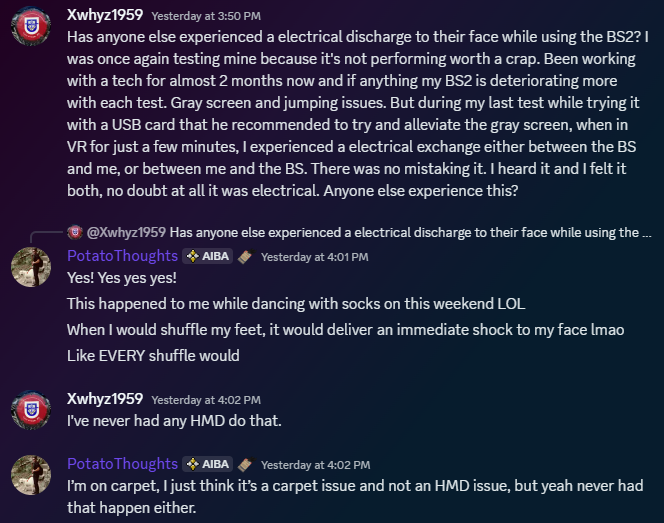
Task: Click the 'Yes! Yes yes yes!' message
Action: [x=122, y=278]
